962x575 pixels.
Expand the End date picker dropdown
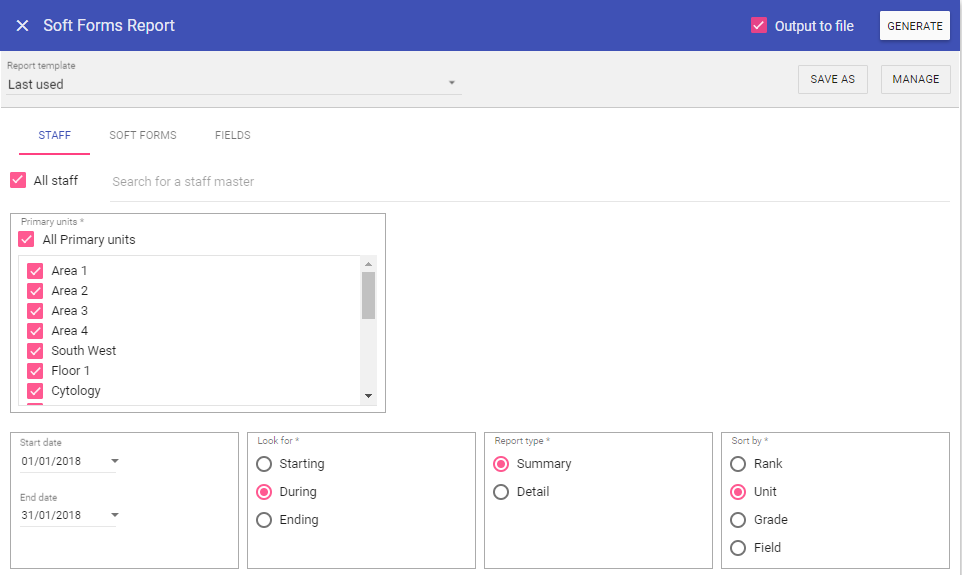pos(114,516)
